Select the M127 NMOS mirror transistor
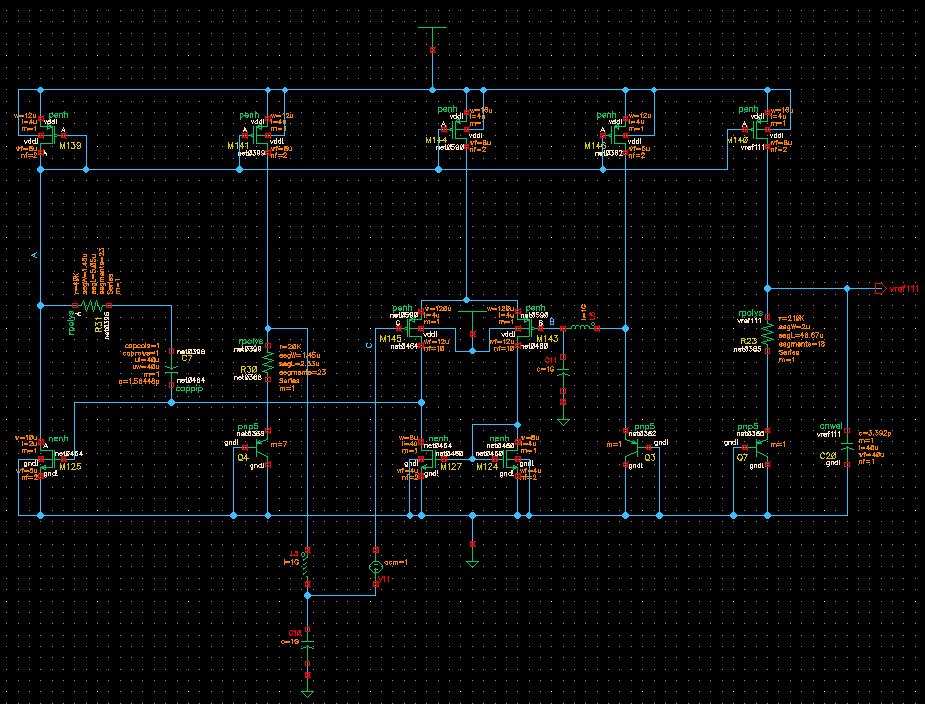 [x=432, y=459]
